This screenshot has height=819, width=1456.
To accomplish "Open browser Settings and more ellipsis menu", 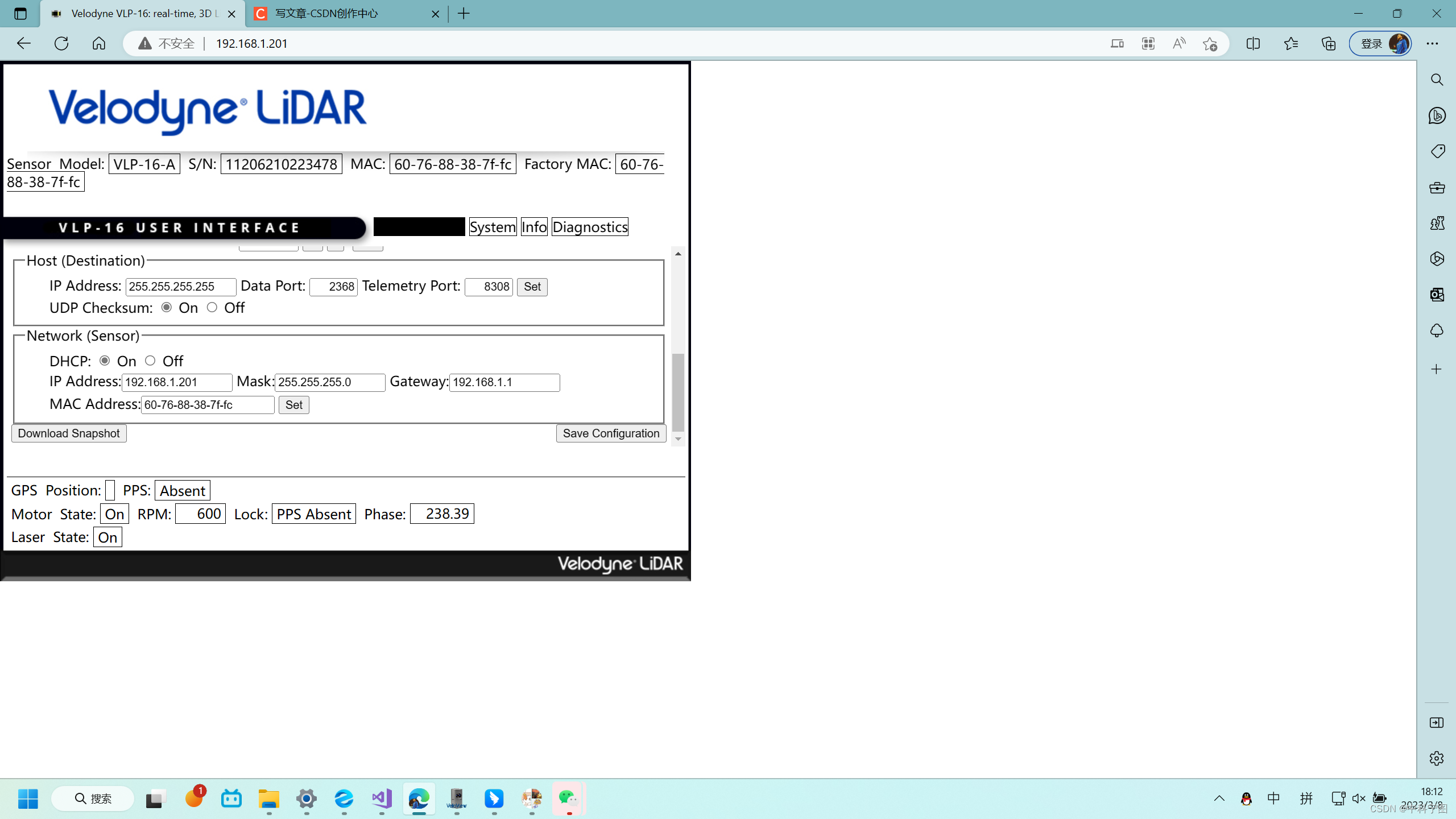I will pyautogui.click(x=1432, y=43).
